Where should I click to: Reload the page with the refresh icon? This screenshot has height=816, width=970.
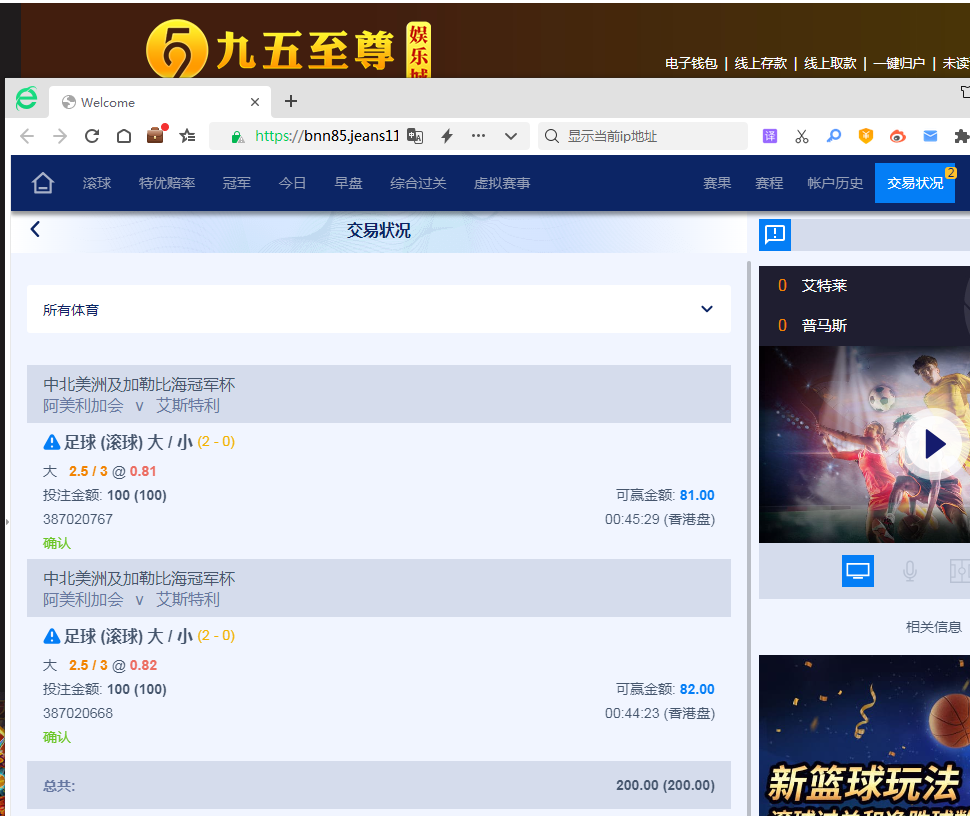(92, 136)
